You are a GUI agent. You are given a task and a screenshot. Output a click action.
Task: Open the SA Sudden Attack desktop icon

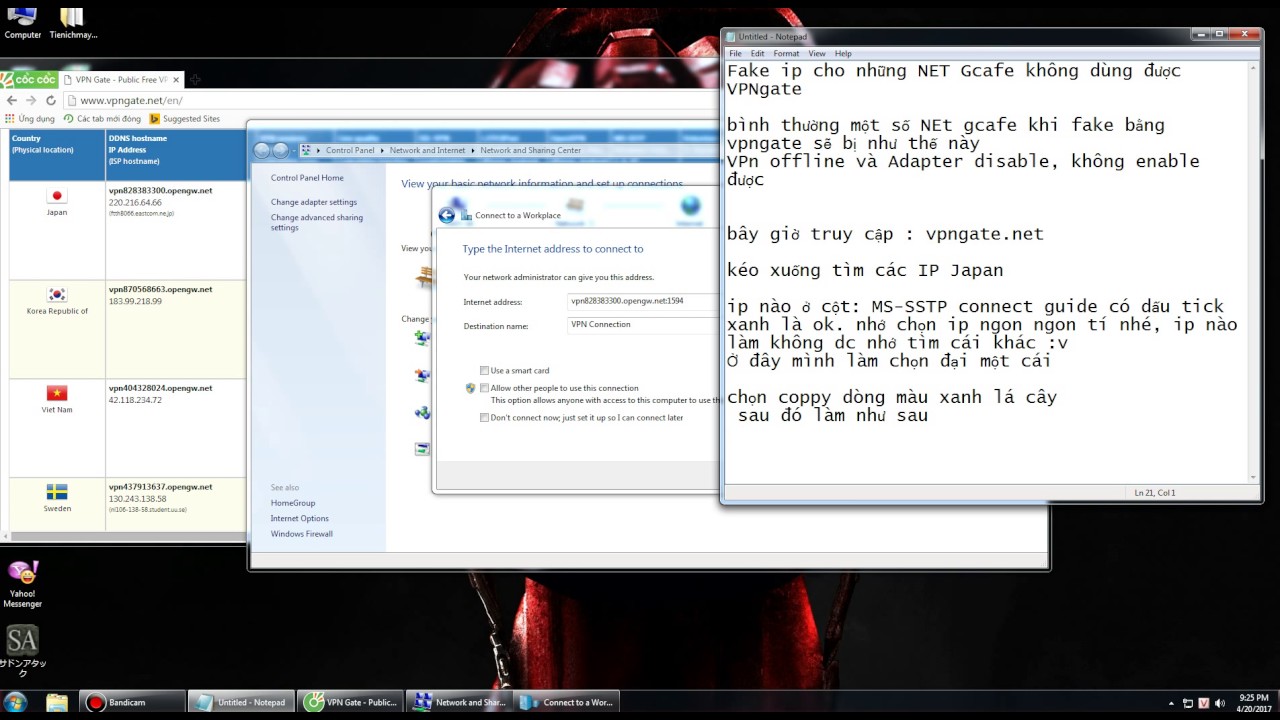pos(22,651)
